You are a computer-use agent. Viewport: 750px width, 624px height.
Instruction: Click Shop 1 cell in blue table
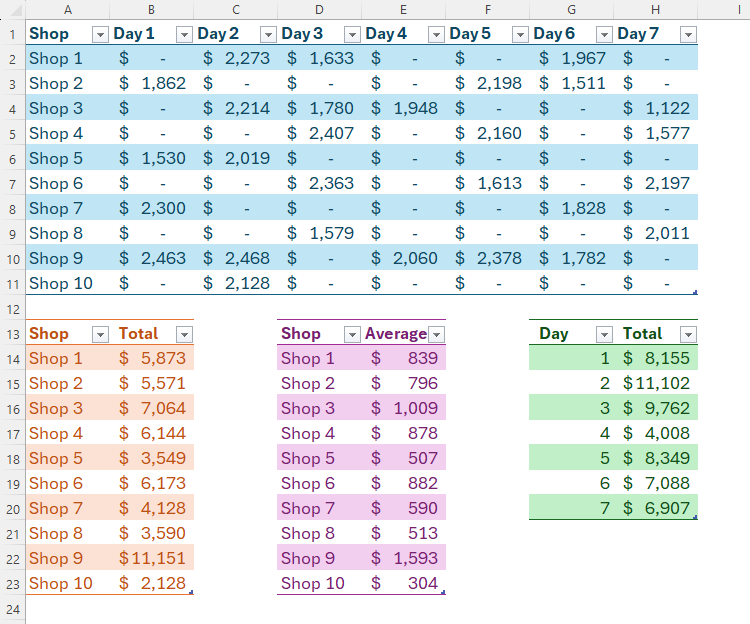coord(67,58)
